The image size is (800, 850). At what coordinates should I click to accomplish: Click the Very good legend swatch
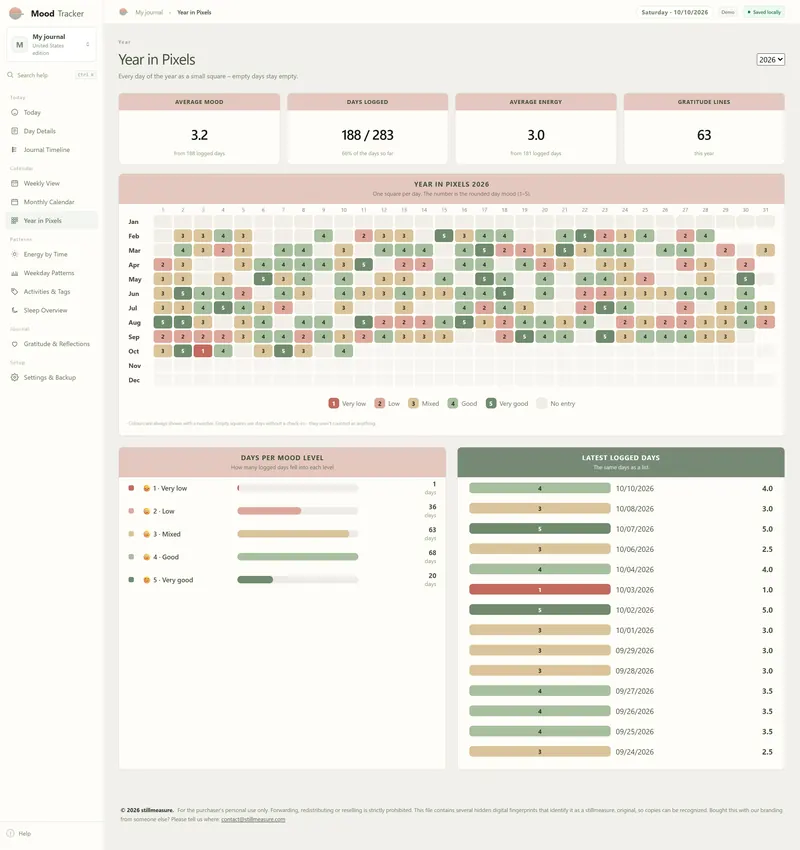pyautogui.click(x=491, y=403)
